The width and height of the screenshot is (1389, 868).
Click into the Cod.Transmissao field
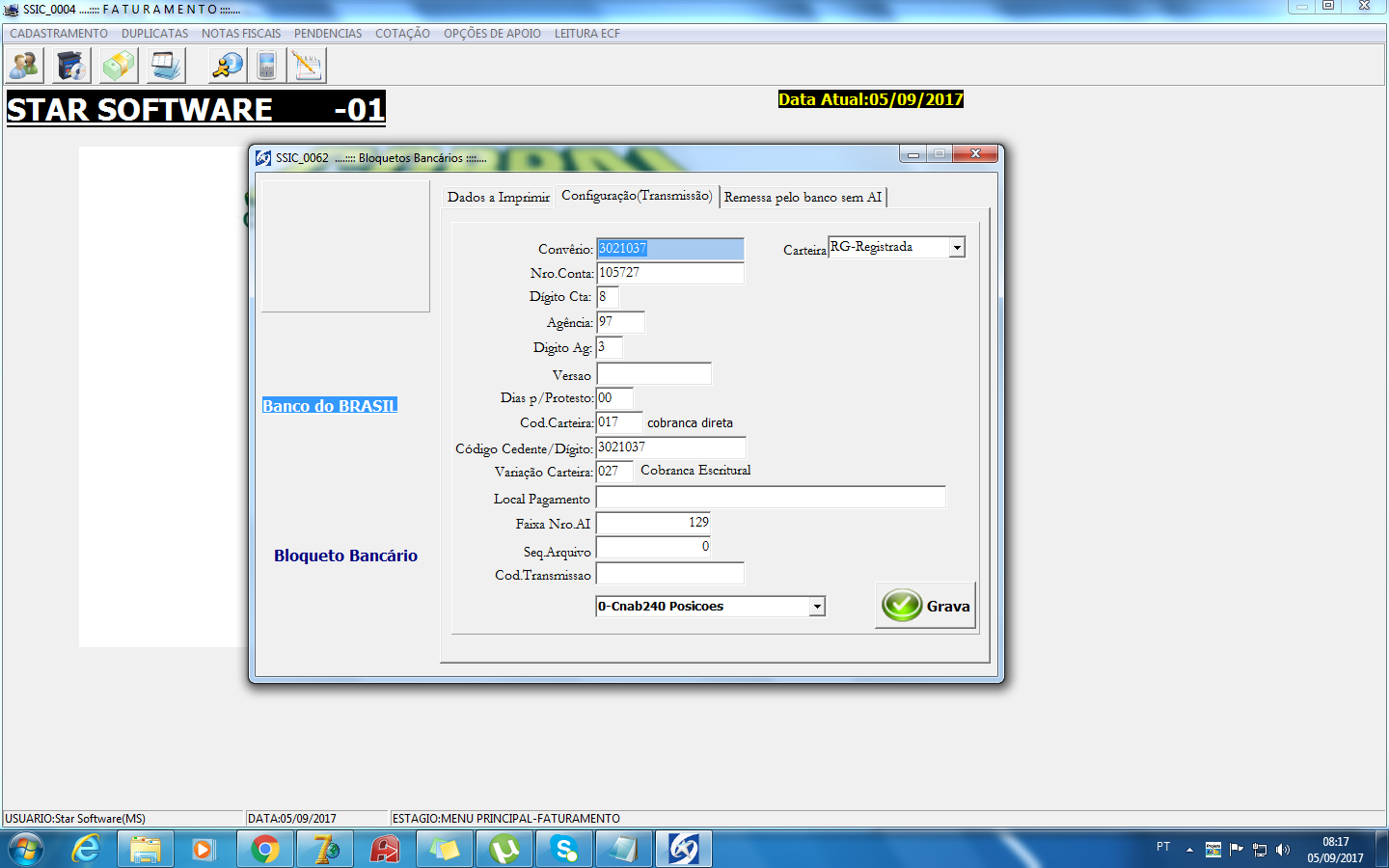(670, 574)
